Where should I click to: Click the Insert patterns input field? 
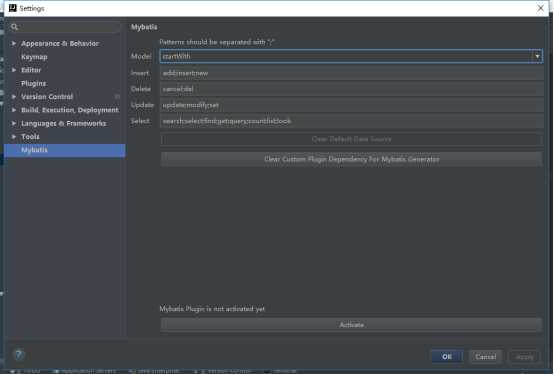352,73
